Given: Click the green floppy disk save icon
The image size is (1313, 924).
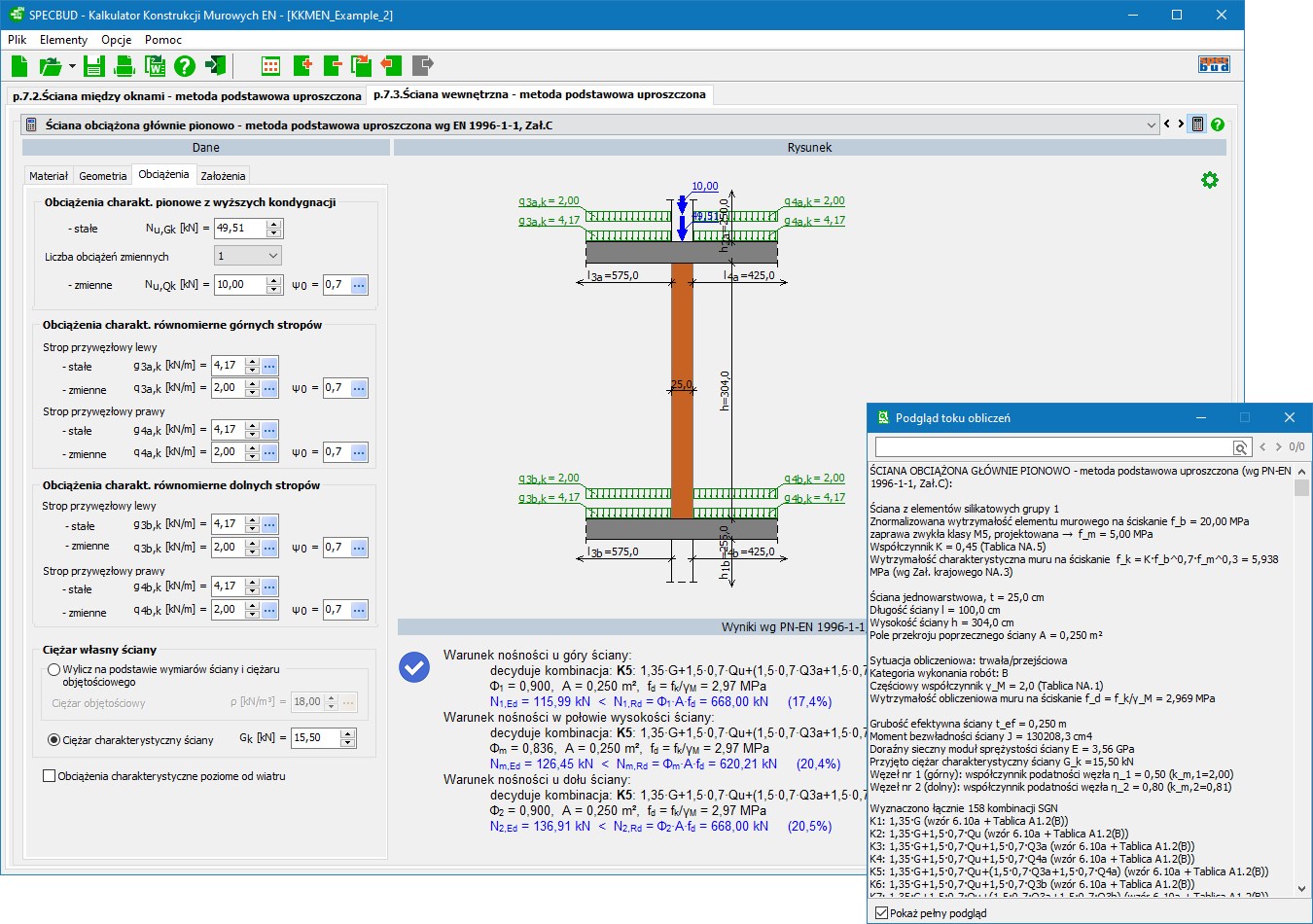Looking at the screenshot, I should 93,66.
